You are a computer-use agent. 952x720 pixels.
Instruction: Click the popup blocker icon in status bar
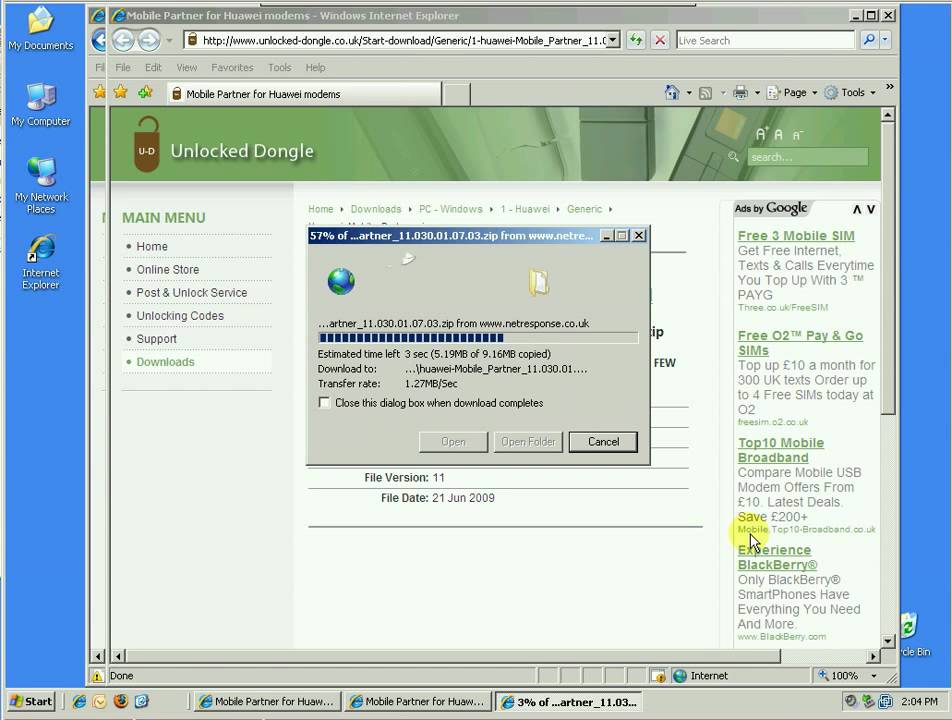point(658,676)
